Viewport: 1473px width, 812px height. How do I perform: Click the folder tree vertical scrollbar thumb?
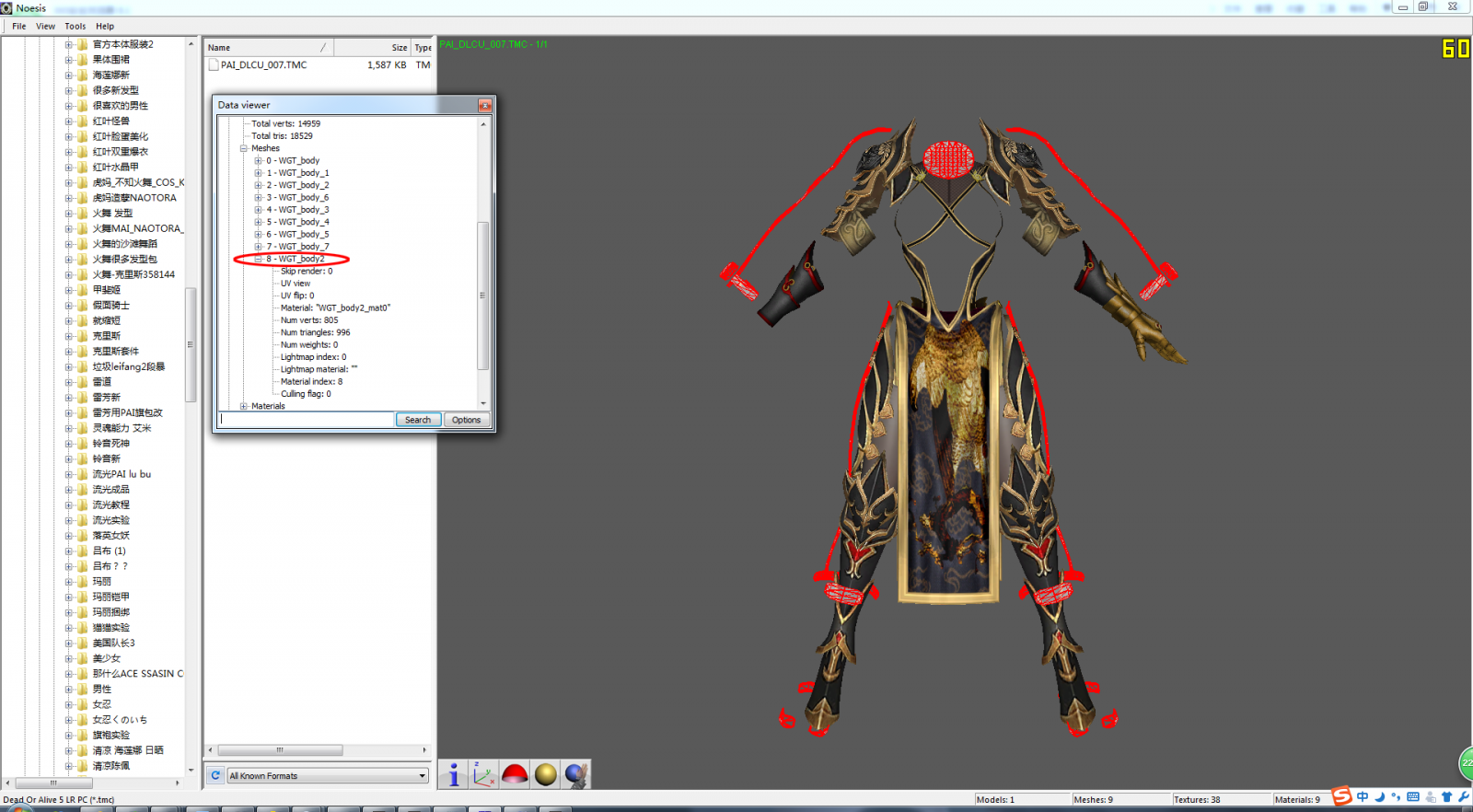(191, 345)
